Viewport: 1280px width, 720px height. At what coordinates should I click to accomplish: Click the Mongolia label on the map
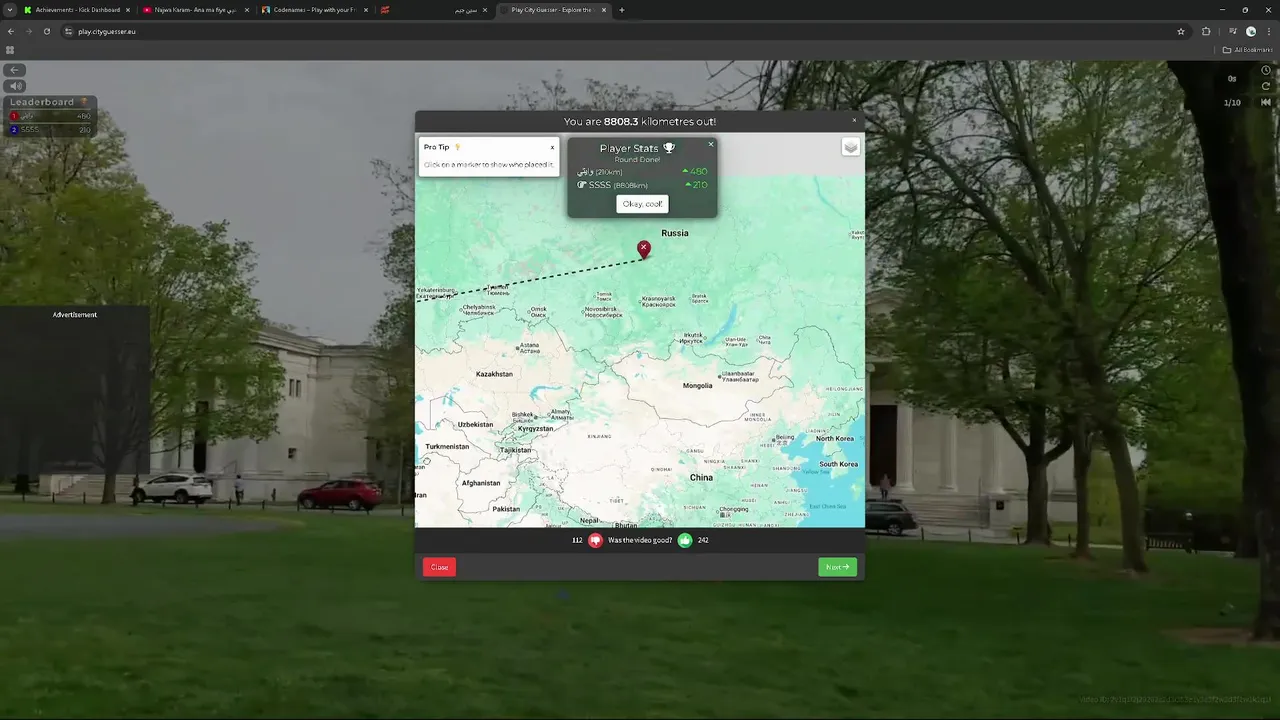(698, 385)
